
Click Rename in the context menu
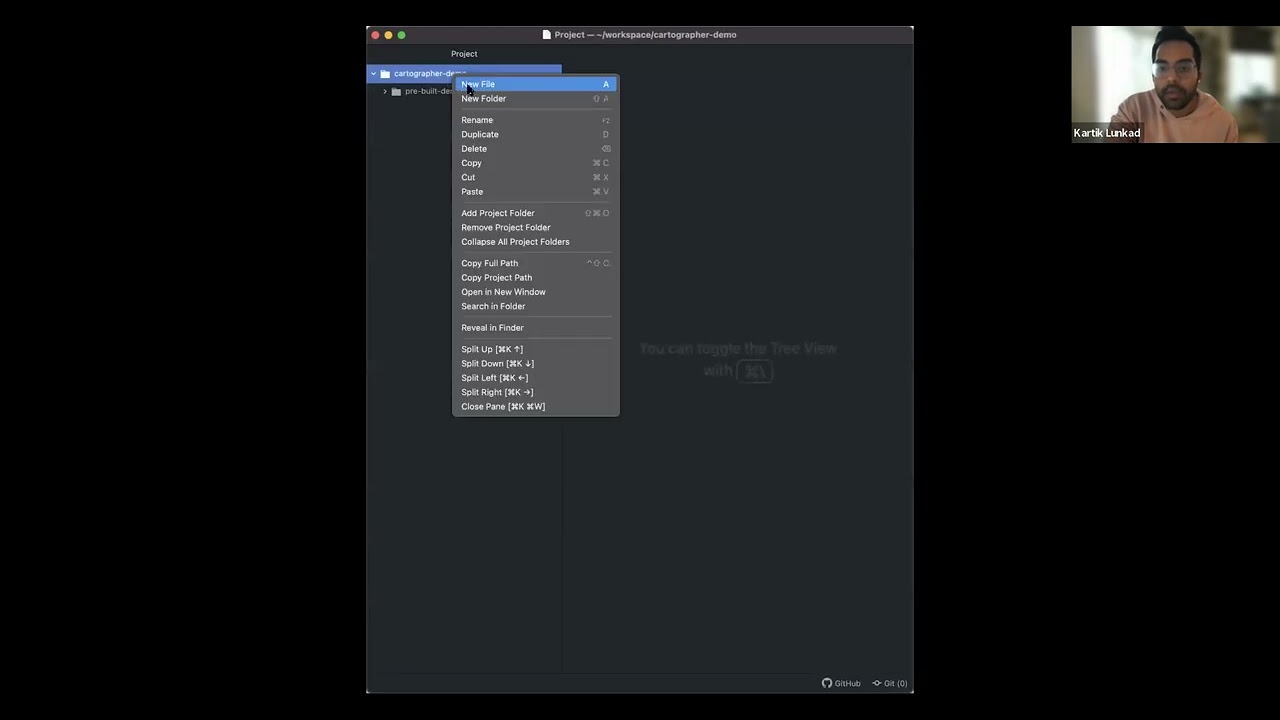tap(536, 120)
